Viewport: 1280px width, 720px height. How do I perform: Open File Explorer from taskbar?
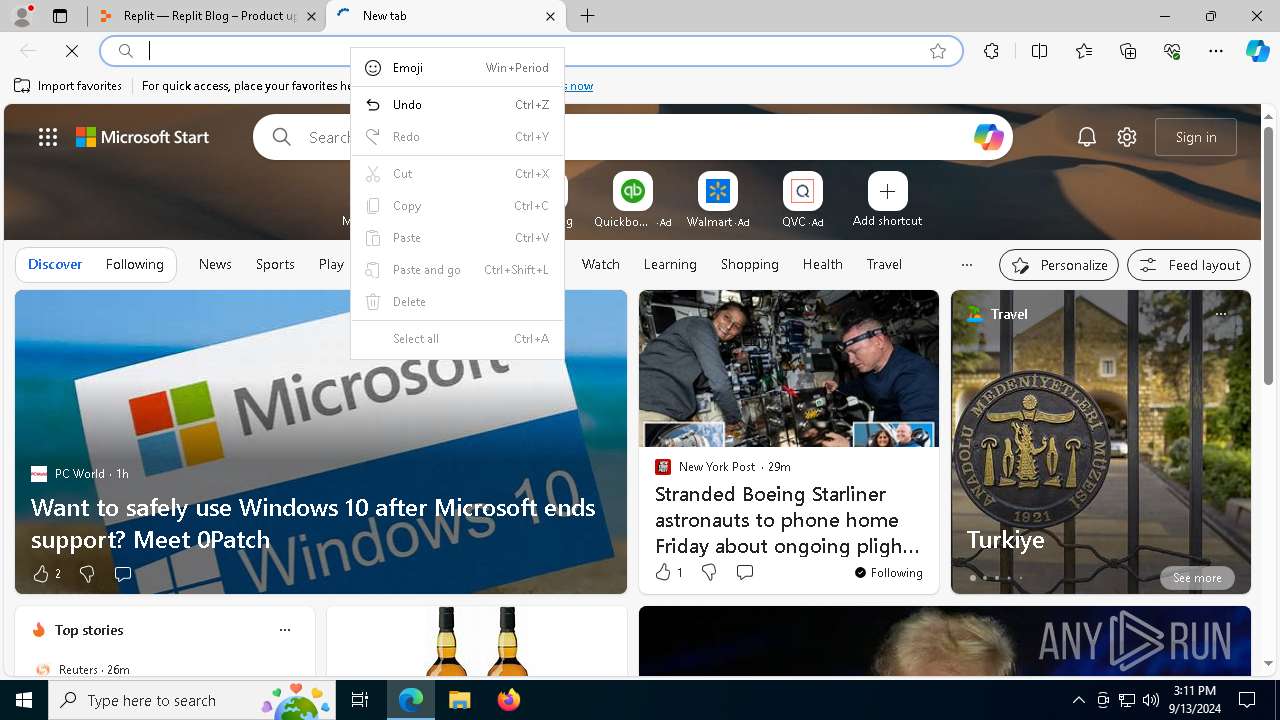(459, 700)
